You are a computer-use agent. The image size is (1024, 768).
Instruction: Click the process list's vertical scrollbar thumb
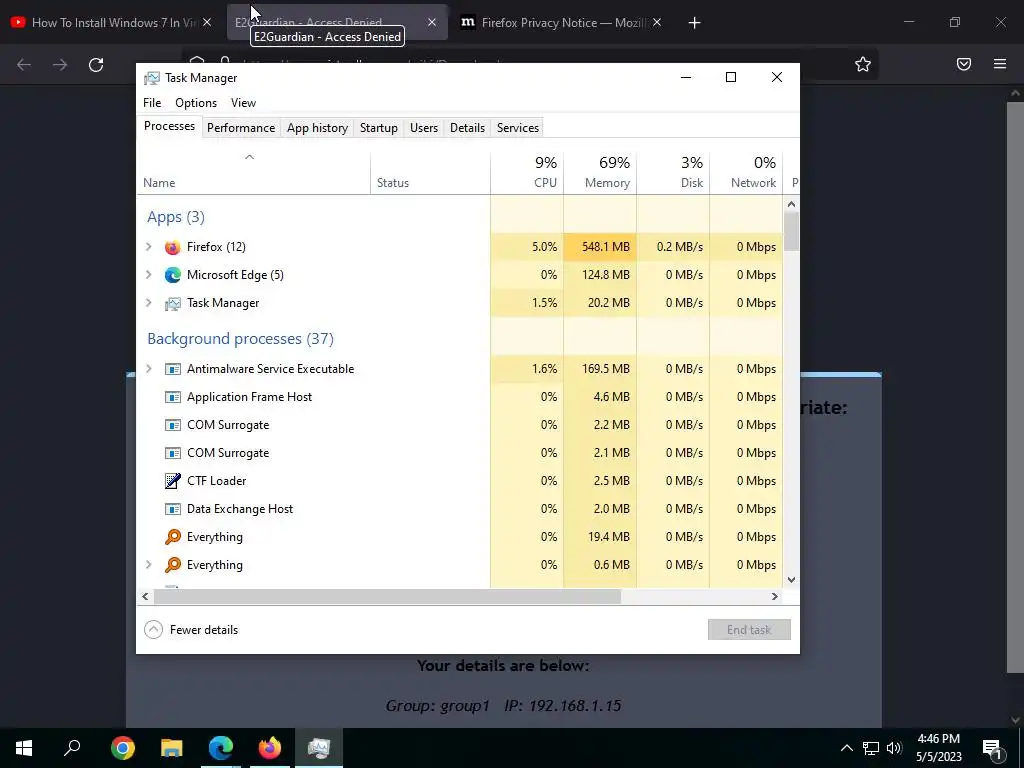[x=791, y=231]
